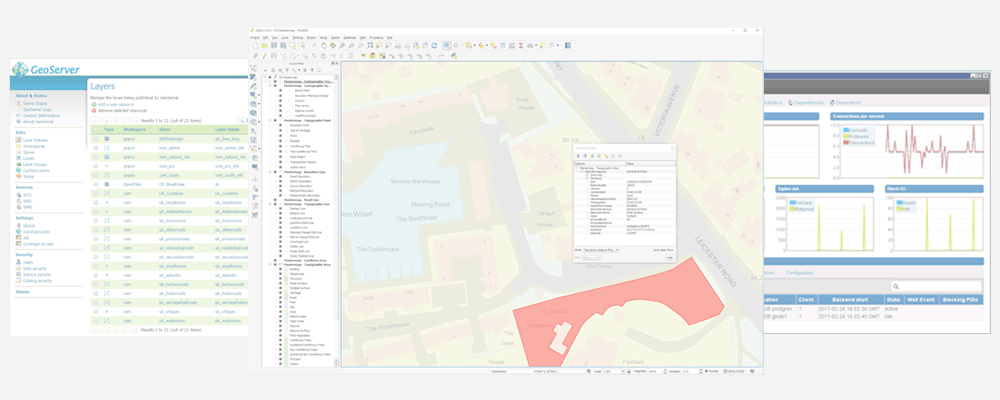Click the New Project icon in QGIS toolbar
The image size is (1000, 400).
pos(256,45)
